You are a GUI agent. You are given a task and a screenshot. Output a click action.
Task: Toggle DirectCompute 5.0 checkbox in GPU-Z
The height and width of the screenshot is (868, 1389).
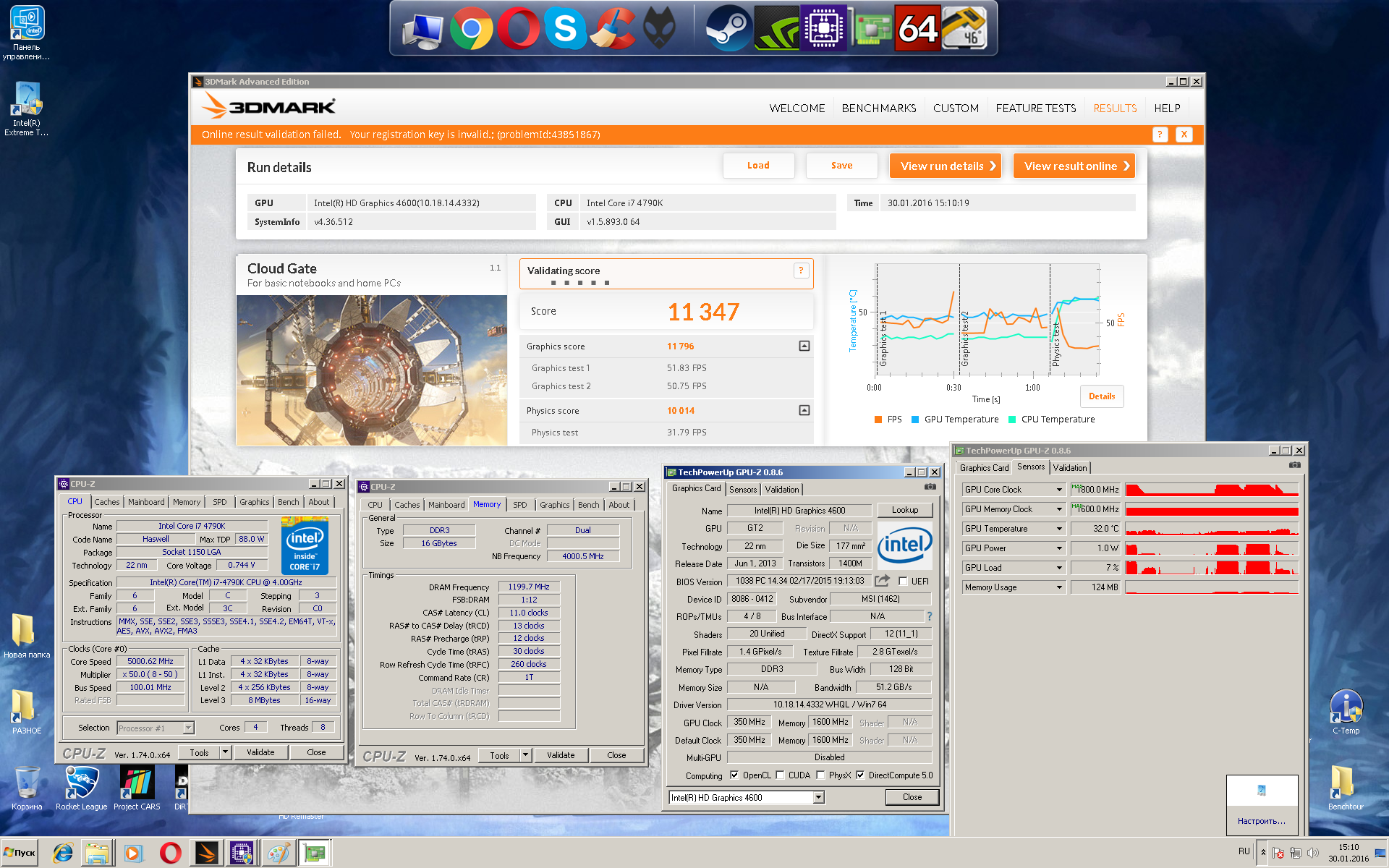click(x=860, y=775)
